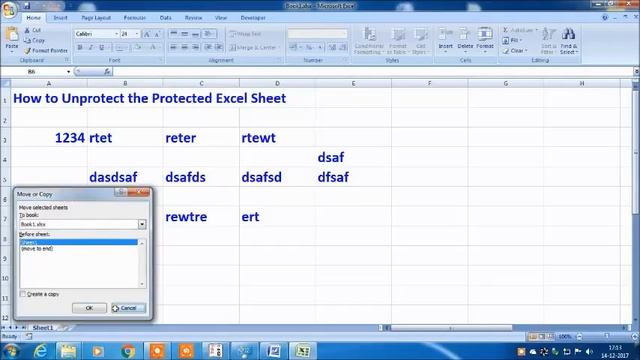
Task: Open Cell Styles gallery
Action: (420, 41)
